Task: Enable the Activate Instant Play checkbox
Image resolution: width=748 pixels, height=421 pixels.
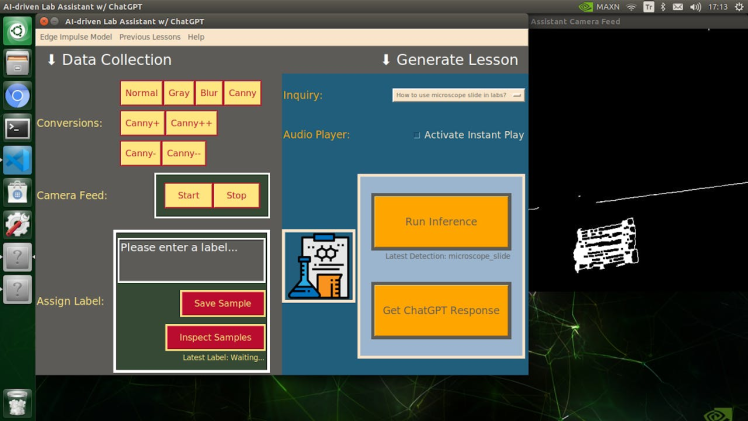Action: 417,135
